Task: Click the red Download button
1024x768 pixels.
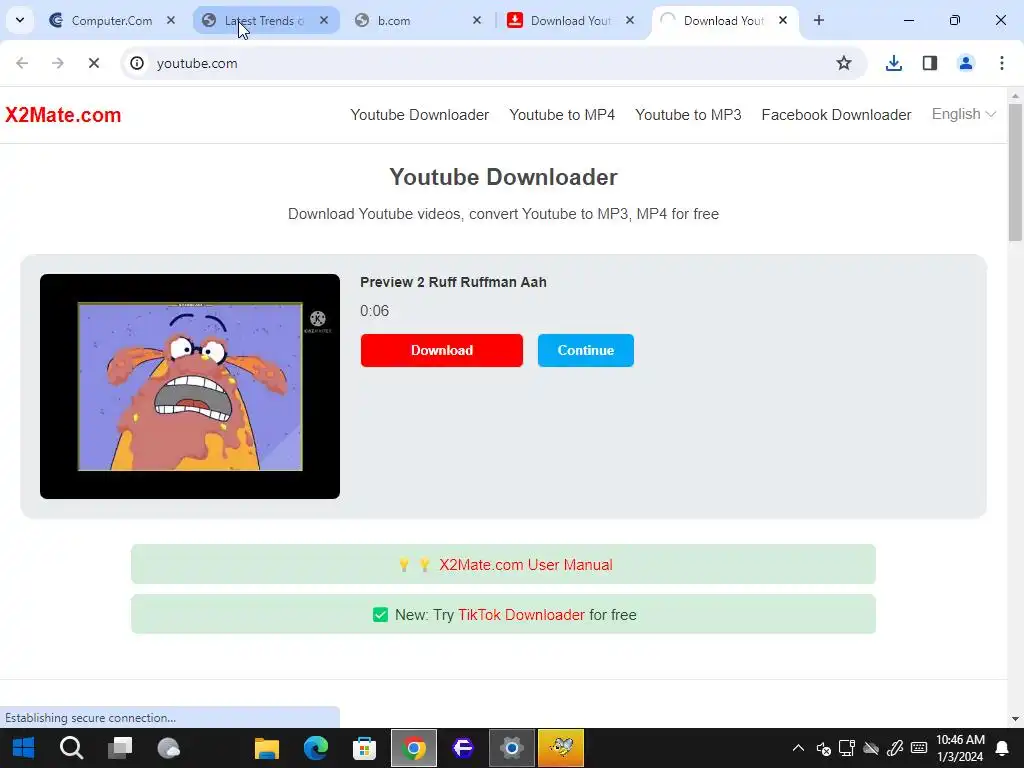Action: (441, 350)
